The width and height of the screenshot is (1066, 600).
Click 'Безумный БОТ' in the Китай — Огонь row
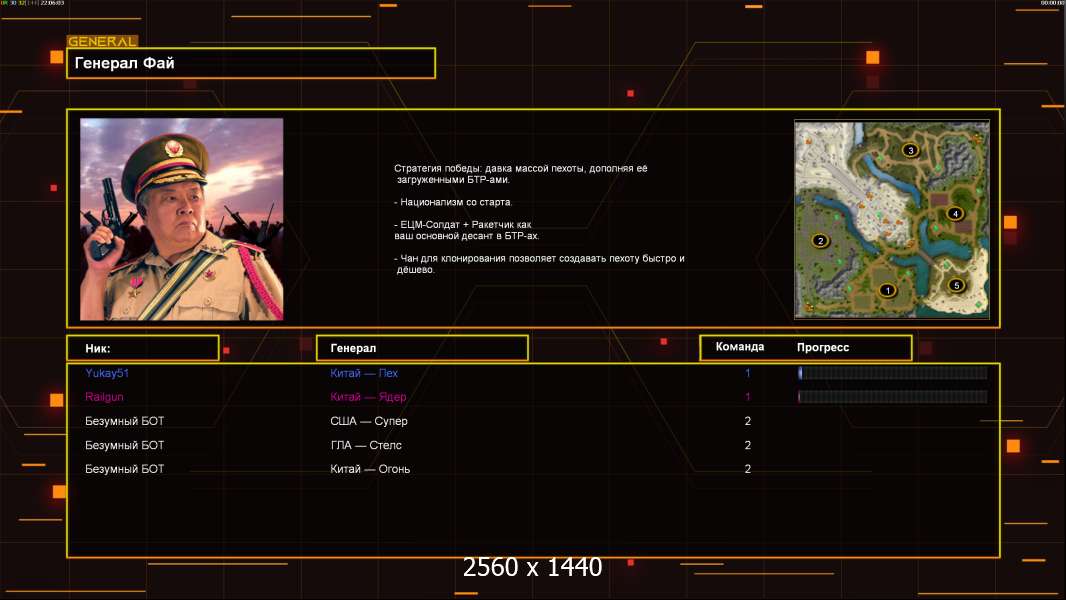[124, 469]
